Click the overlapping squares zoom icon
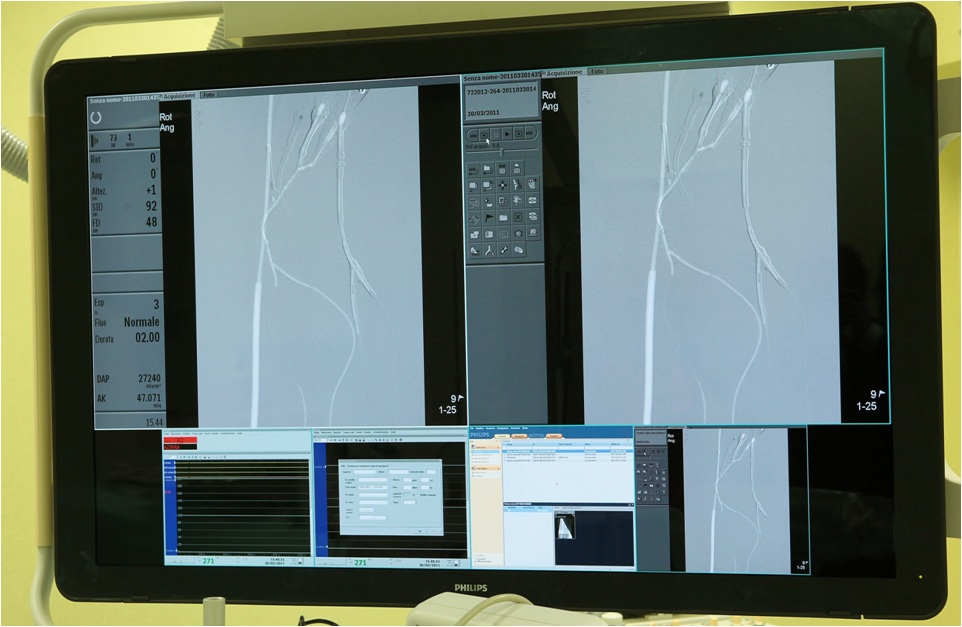 point(503,201)
